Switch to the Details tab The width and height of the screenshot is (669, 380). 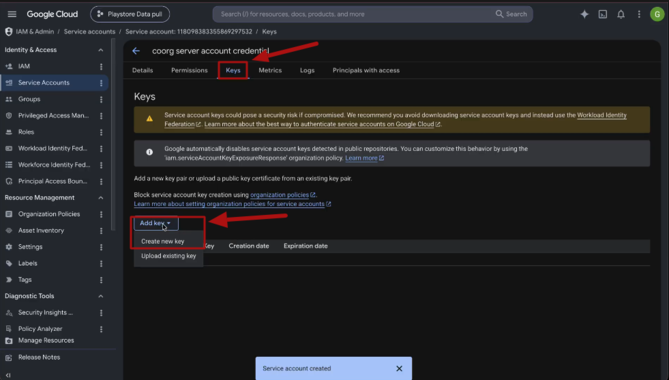click(x=143, y=70)
